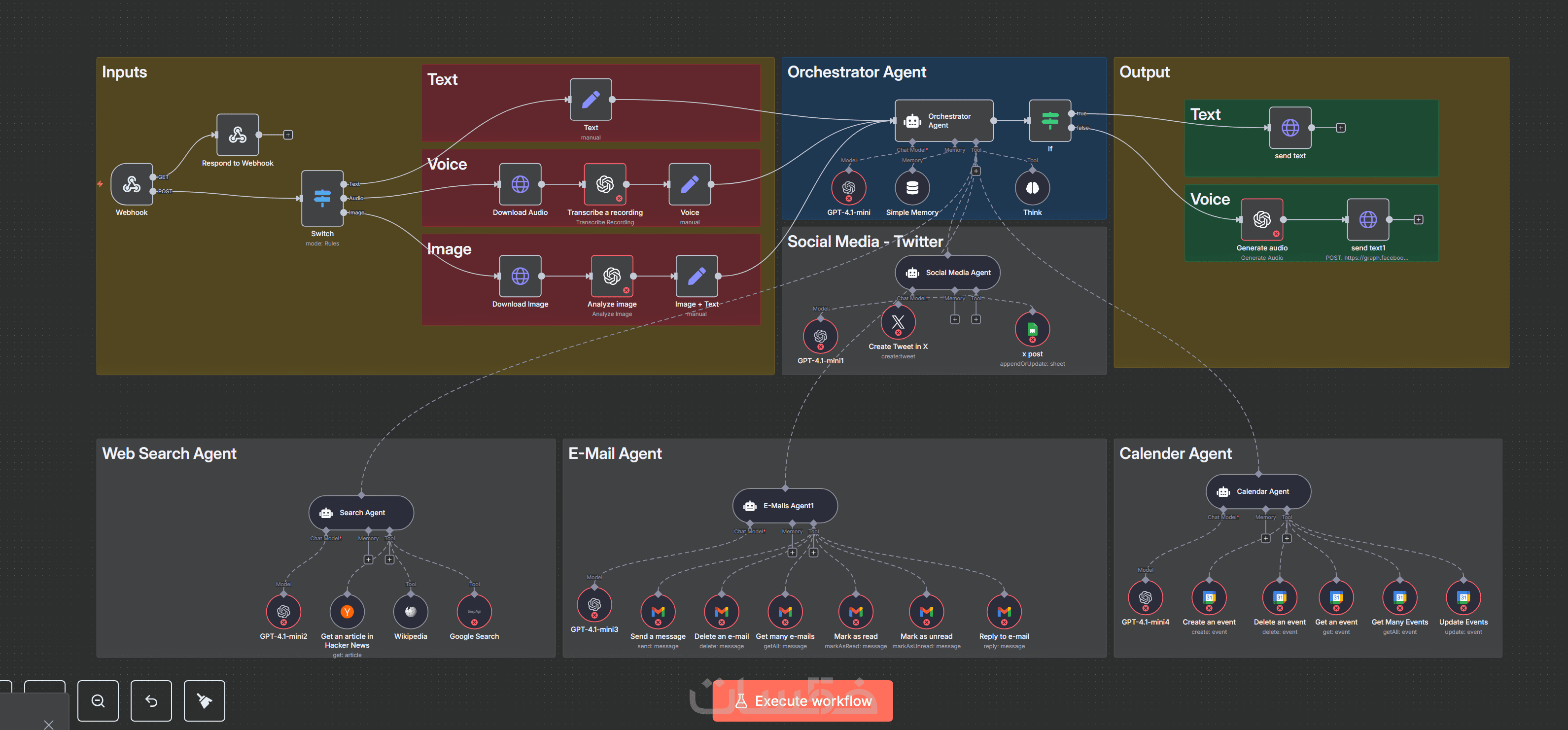Click plus handle after send text1 node
The width and height of the screenshot is (1568, 730).
click(1418, 220)
